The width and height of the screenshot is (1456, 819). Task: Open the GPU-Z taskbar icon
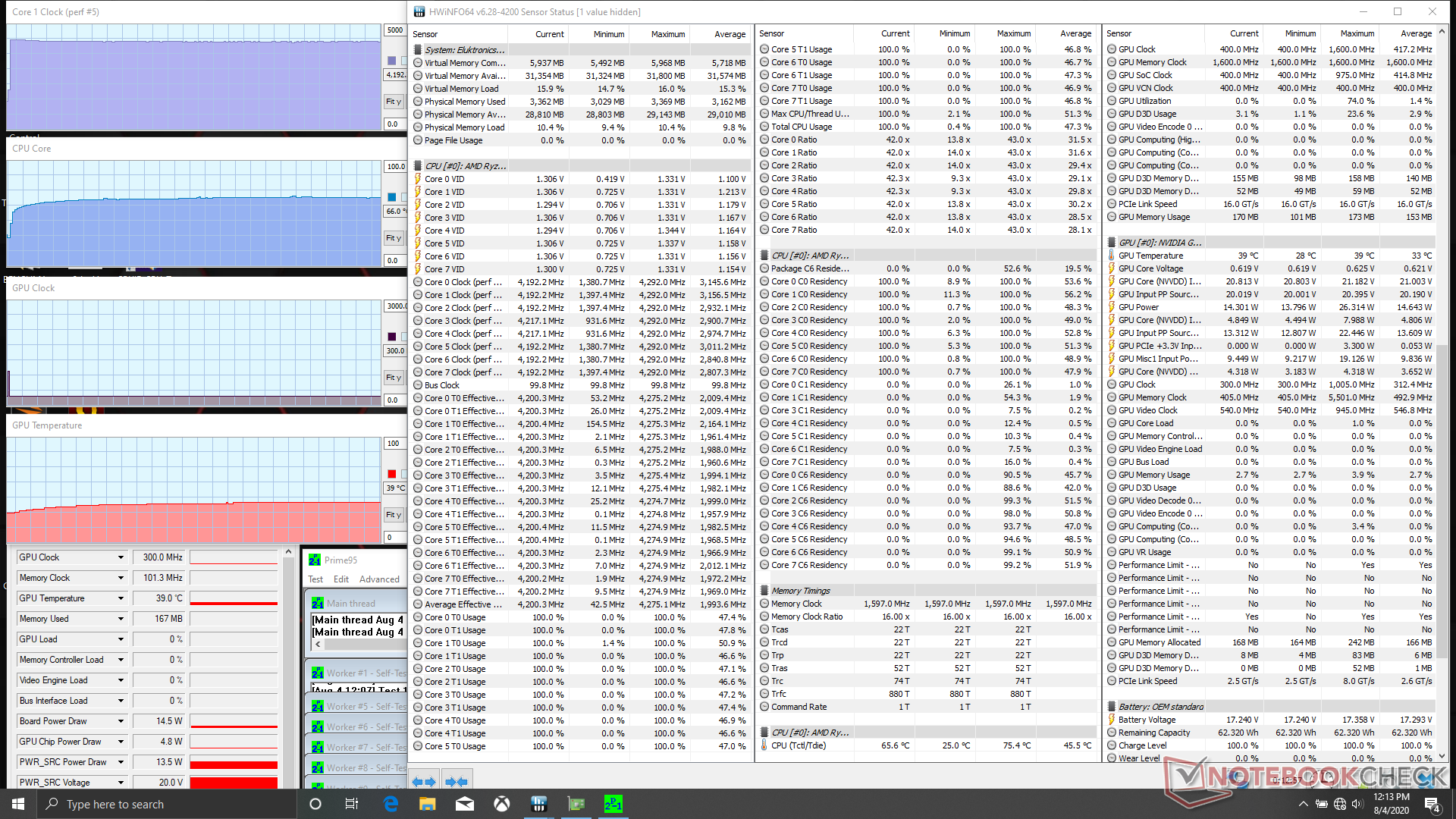coord(576,804)
